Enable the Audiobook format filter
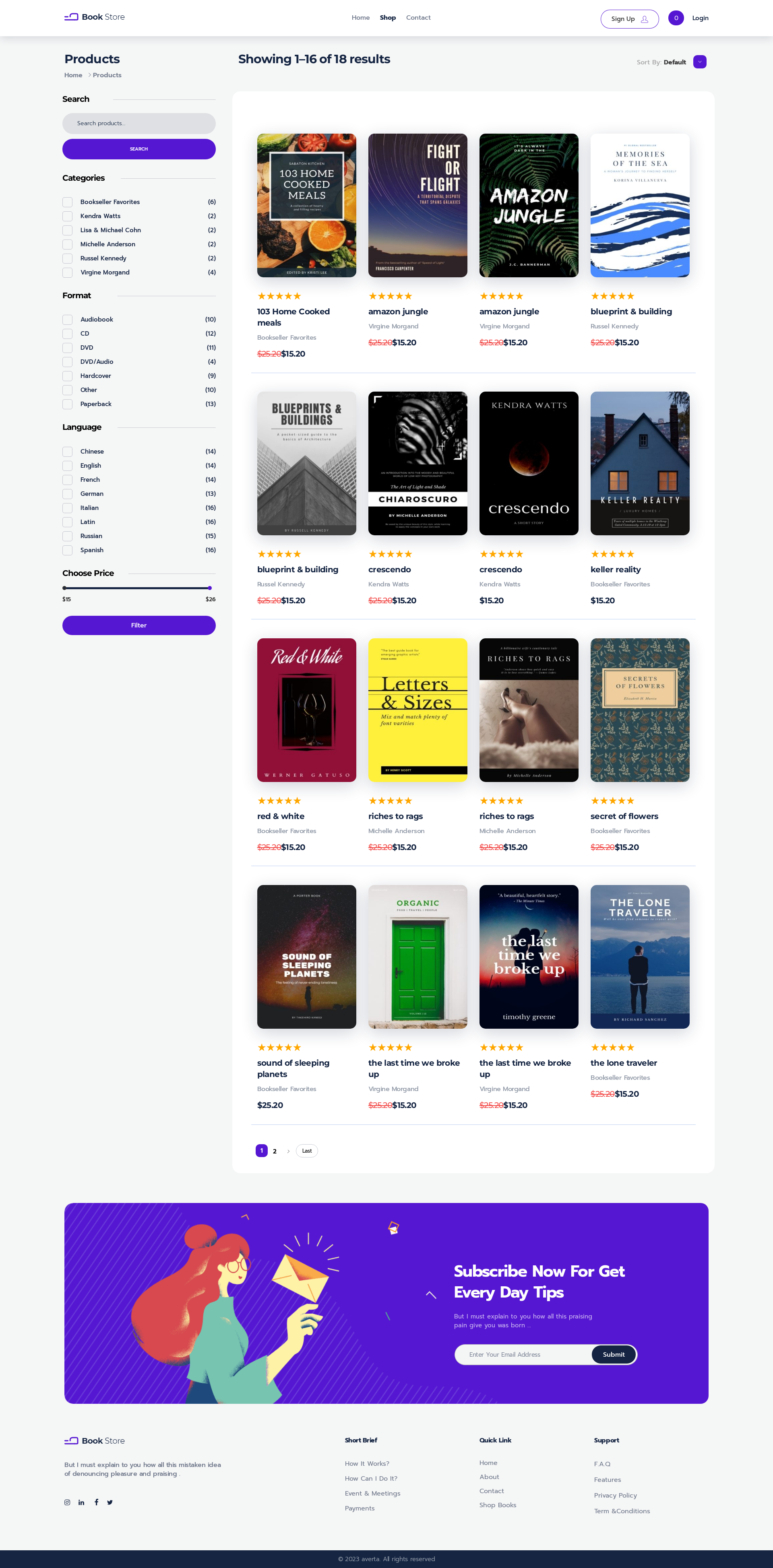The image size is (773, 1568). (68, 320)
